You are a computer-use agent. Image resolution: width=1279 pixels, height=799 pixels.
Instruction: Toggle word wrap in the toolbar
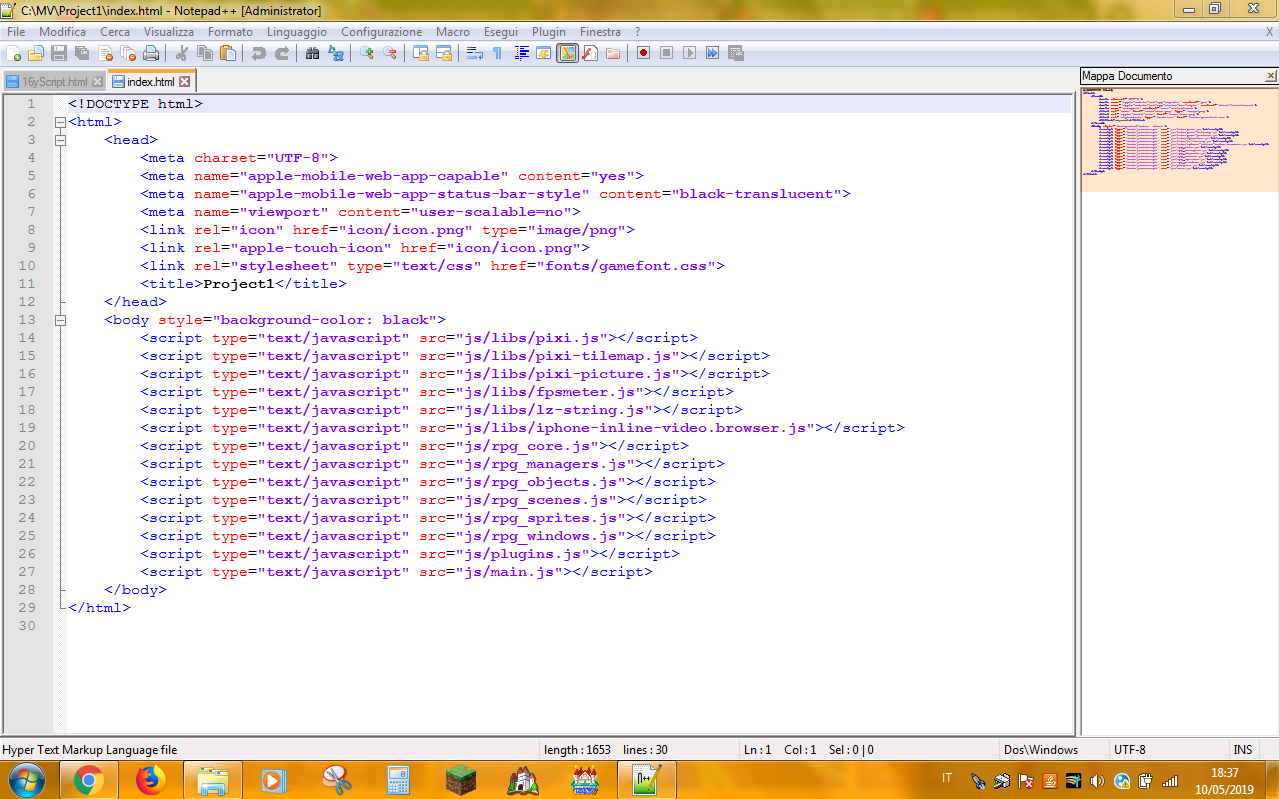click(475, 53)
